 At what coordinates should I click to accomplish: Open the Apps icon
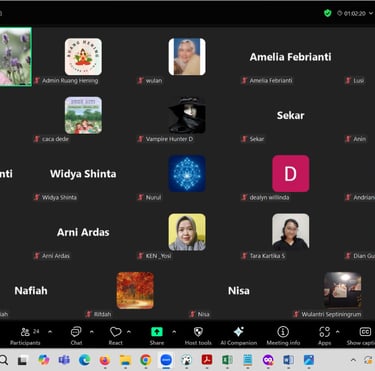[324, 336]
